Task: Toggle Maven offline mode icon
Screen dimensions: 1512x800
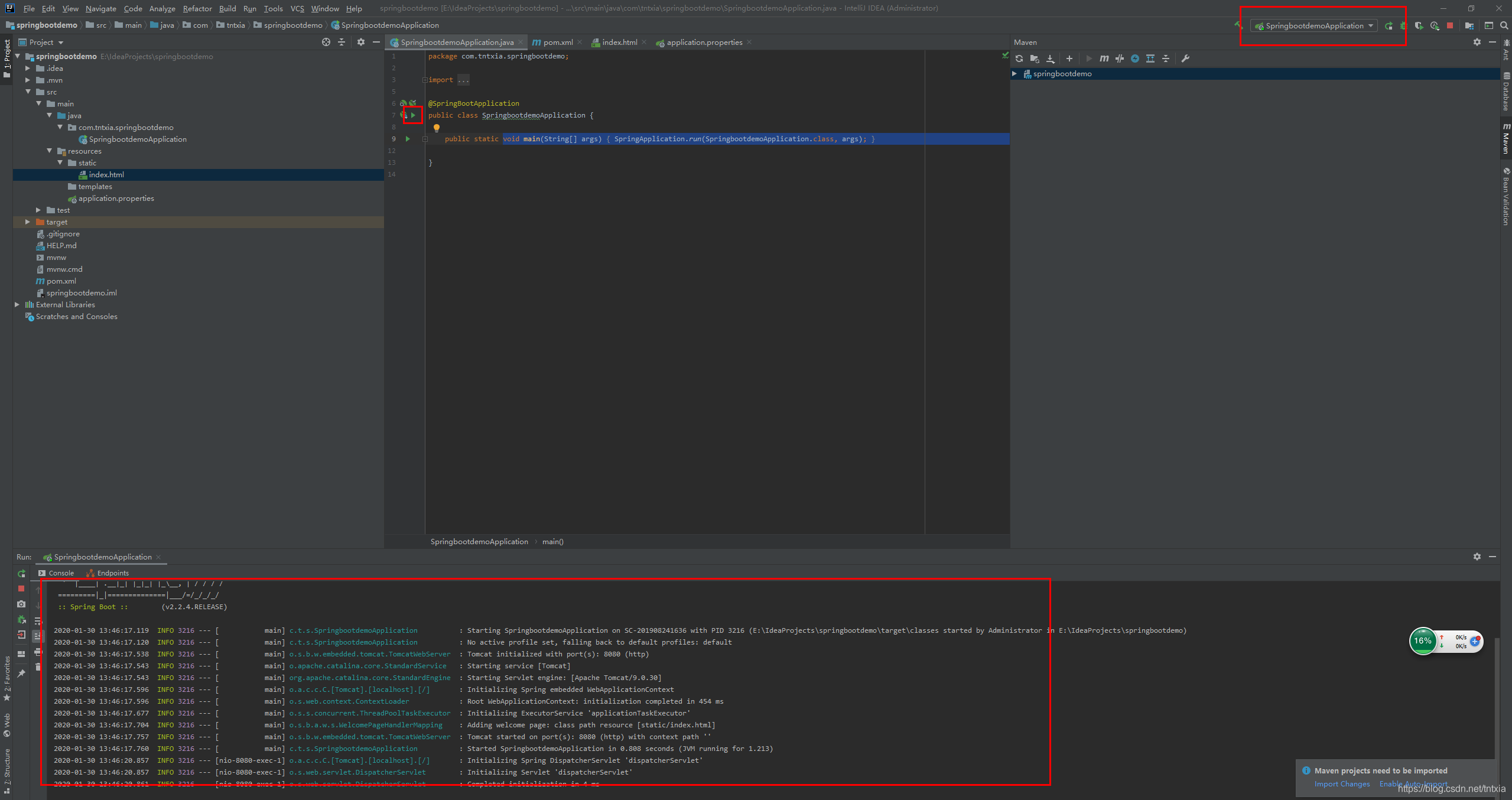Action: [x=1120, y=58]
